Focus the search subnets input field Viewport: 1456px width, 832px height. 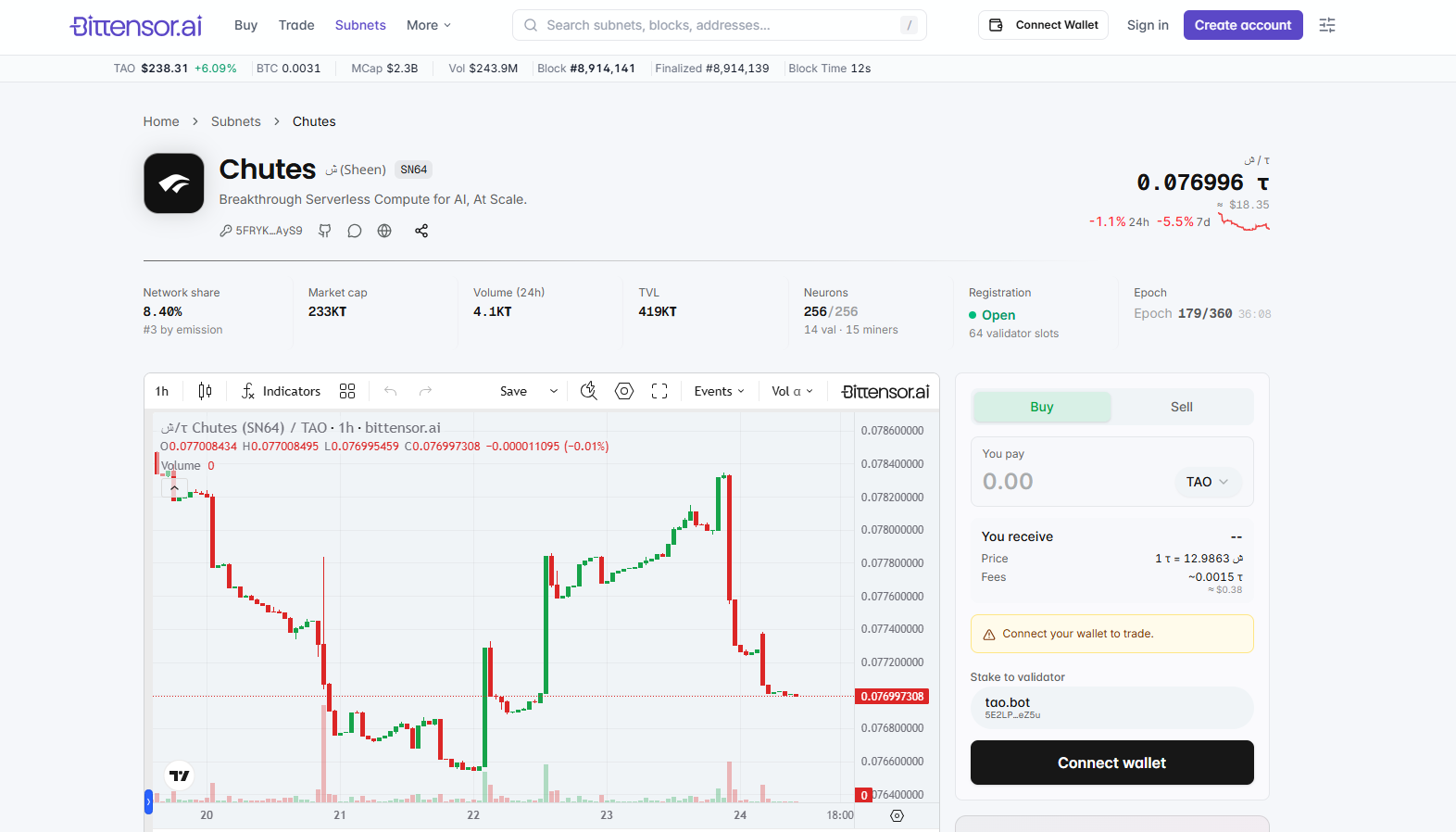click(x=720, y=25)
